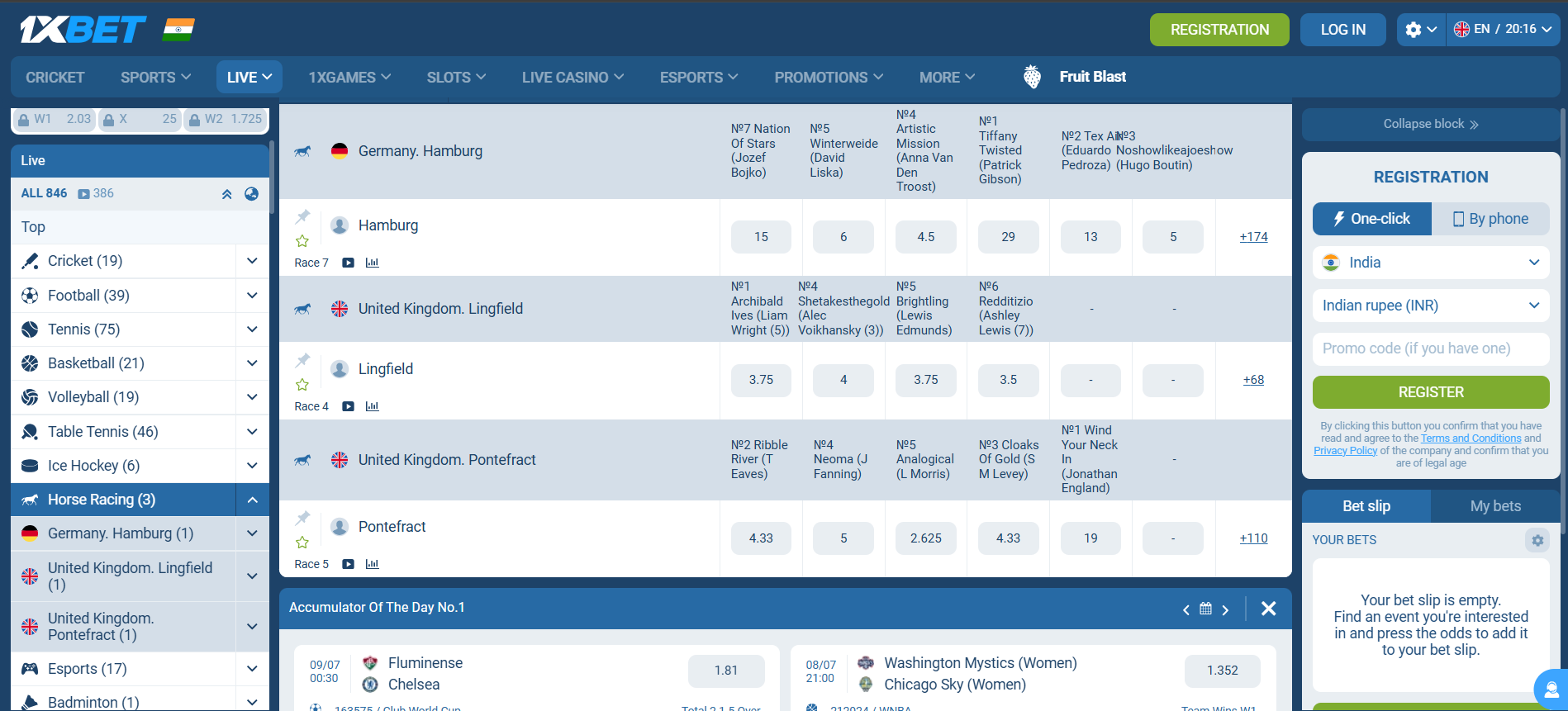
Task: Click the 1XBET logo
Action: tap(83, 30)
